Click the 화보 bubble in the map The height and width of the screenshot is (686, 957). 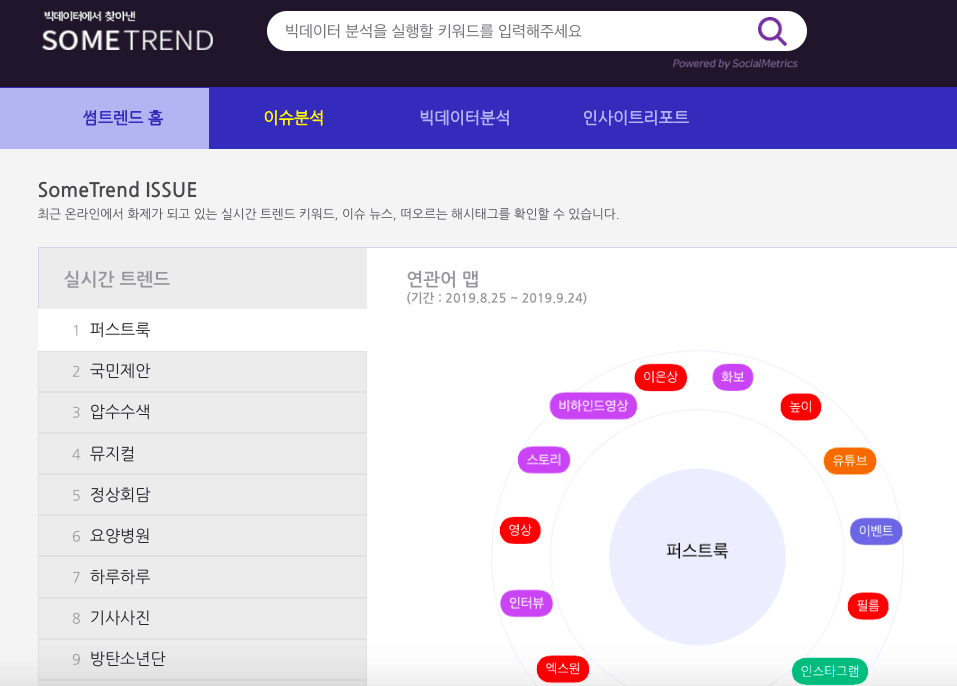(732, 377)
